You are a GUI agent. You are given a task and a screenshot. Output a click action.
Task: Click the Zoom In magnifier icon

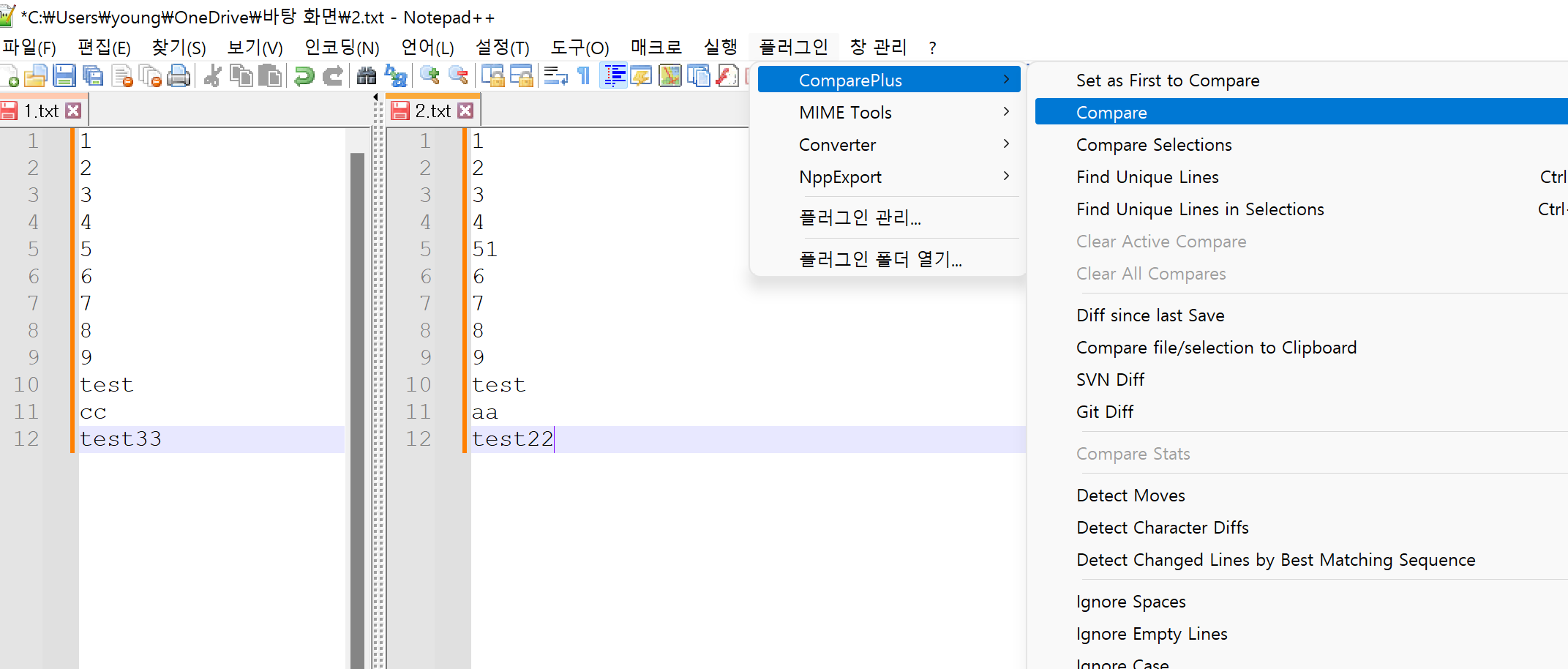(430, 76)
